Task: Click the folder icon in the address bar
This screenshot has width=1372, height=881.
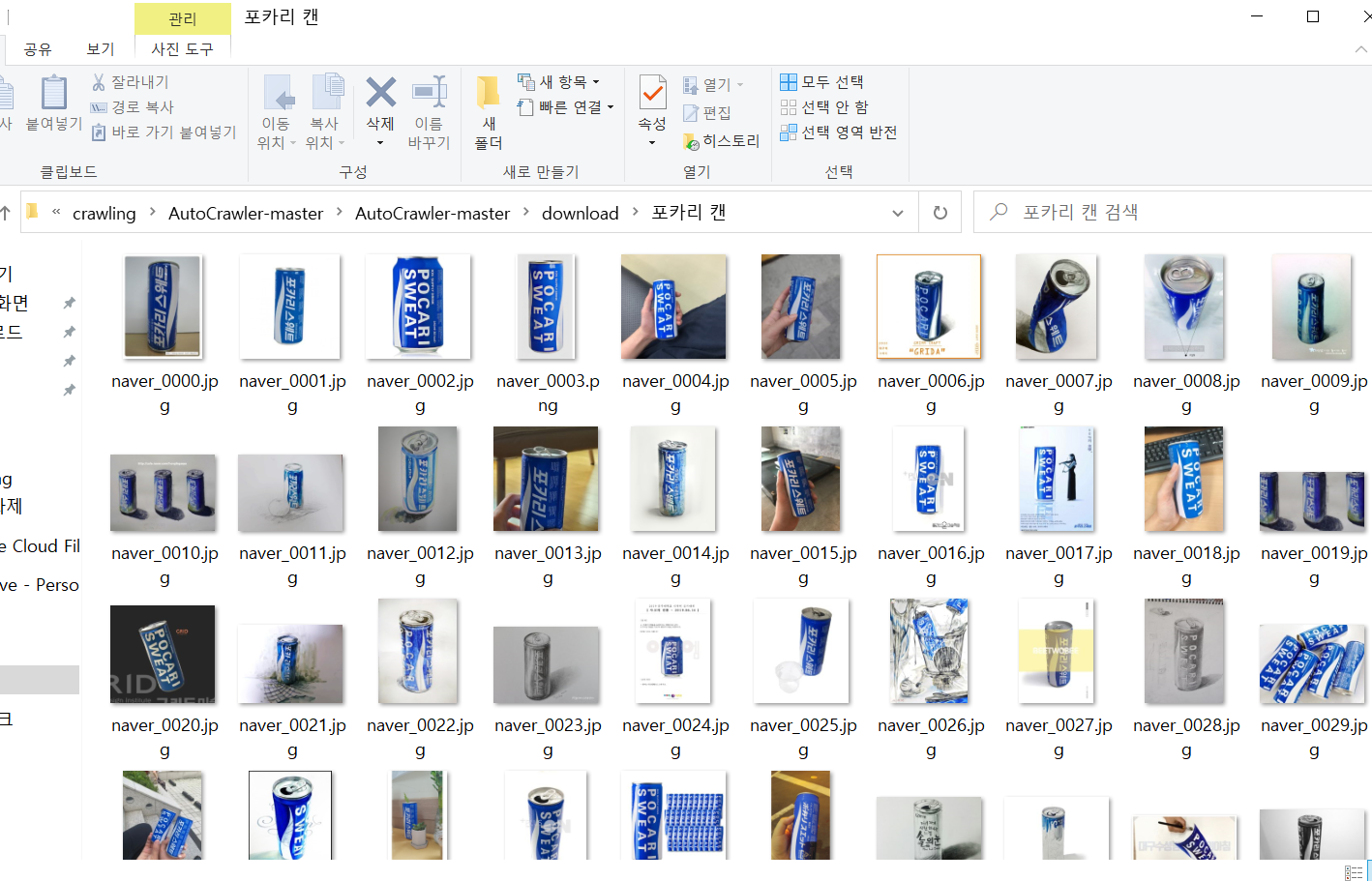Action: (x=32, y=211)
